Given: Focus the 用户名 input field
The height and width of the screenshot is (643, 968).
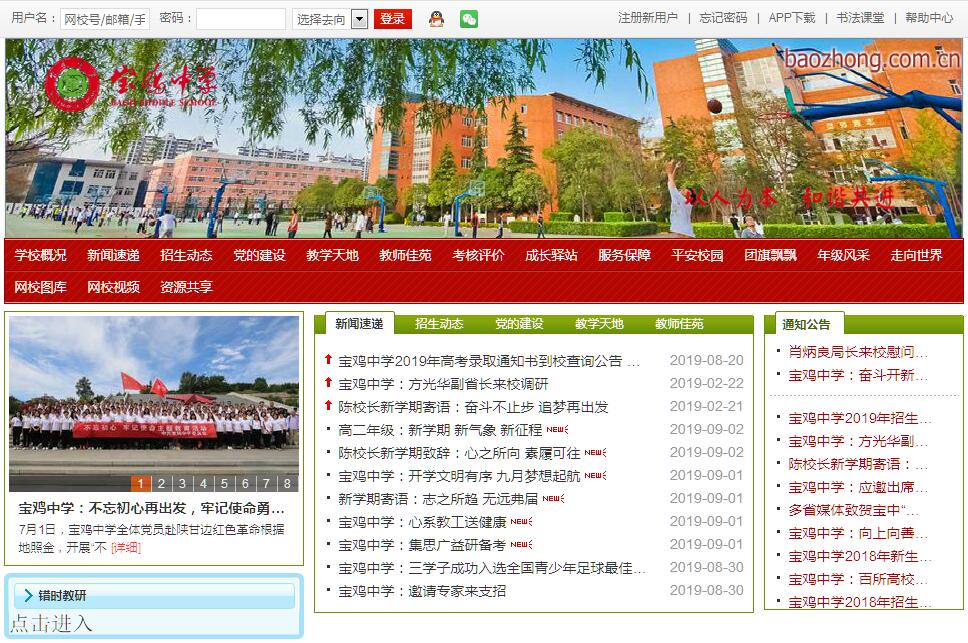Looking at the screenshot, I should pyautogui.click(x=104, y=19).
